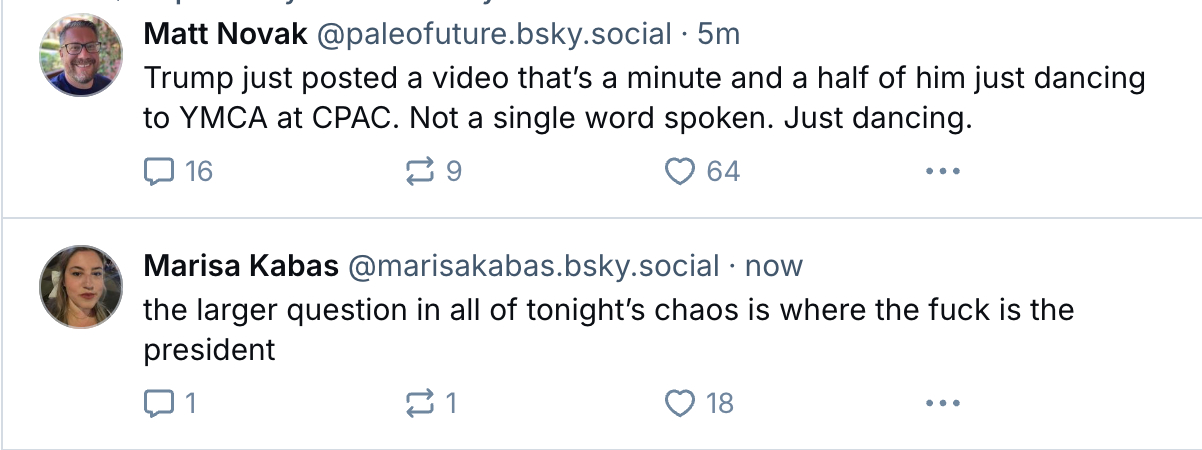Click the 'now' timestamp on Kabas's post
Image resolution: width=1202 pixels, height=450 pixels.
[774, 266]
